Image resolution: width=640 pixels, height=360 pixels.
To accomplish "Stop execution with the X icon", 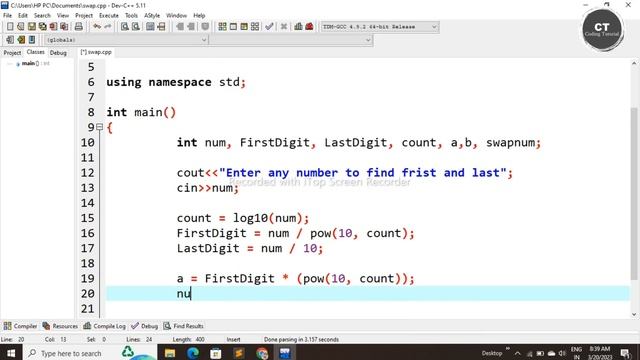I will point(284,27).
